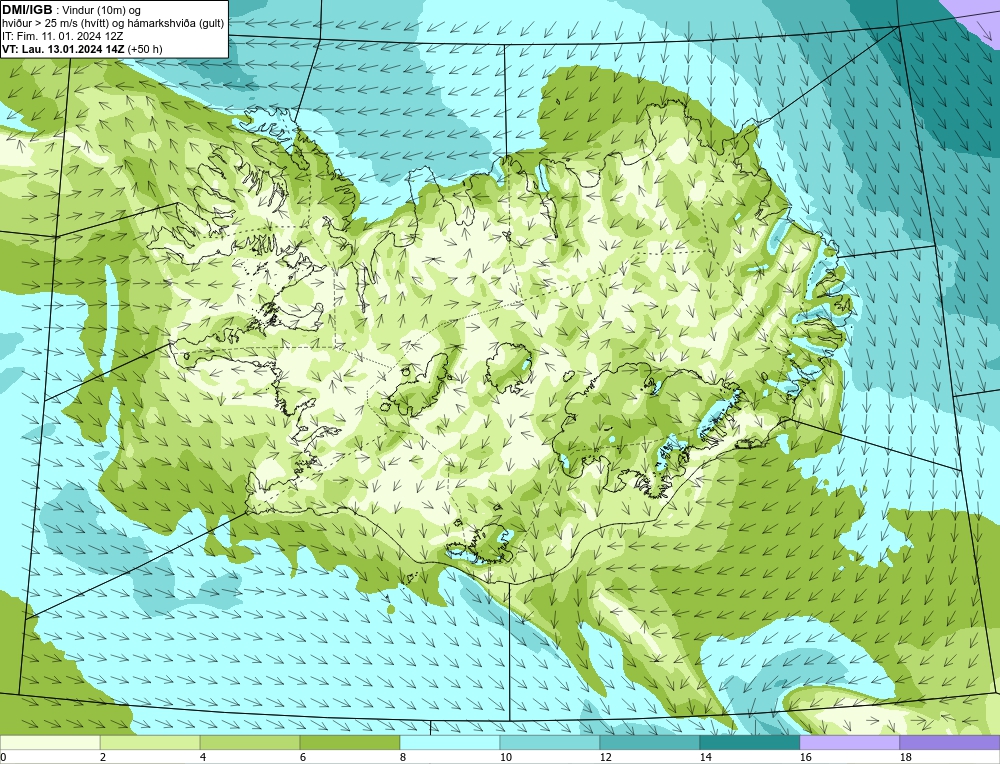Click the 8–10 m/s light cyan legend swatch

click(450, 742)
